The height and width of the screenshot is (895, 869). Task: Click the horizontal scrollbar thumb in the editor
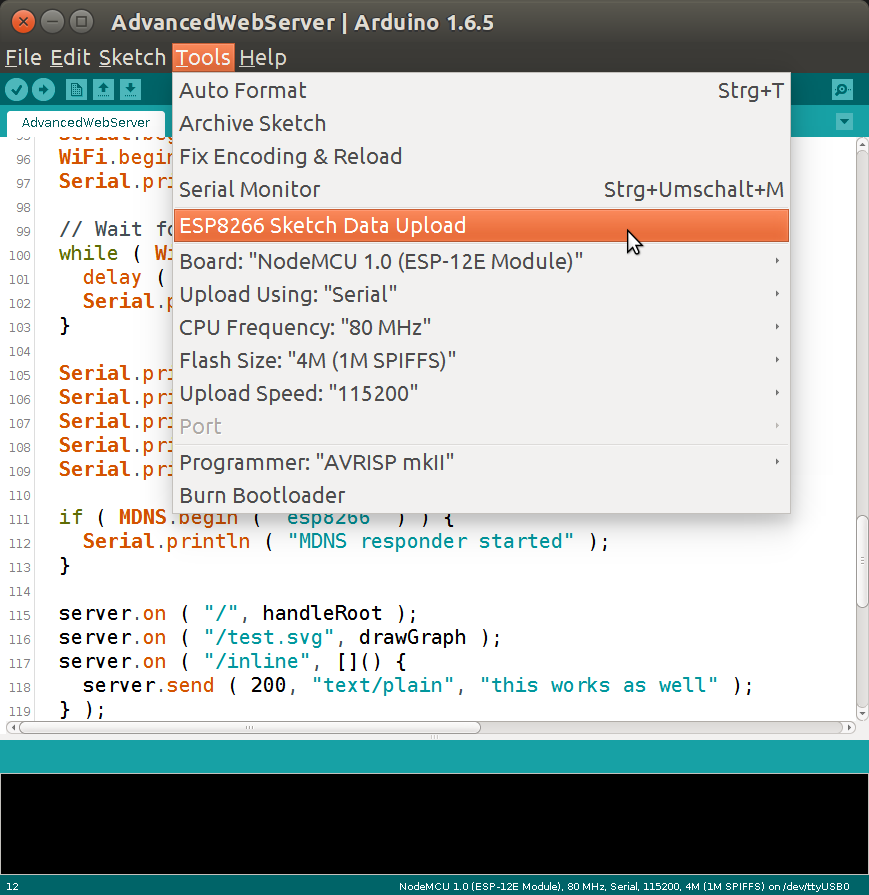tap(250, 727)
